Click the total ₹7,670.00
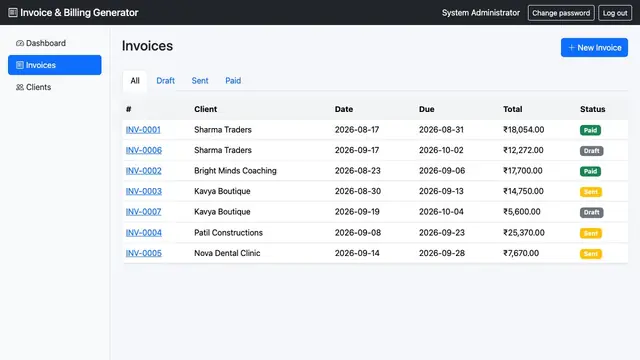 click(521, 253)
